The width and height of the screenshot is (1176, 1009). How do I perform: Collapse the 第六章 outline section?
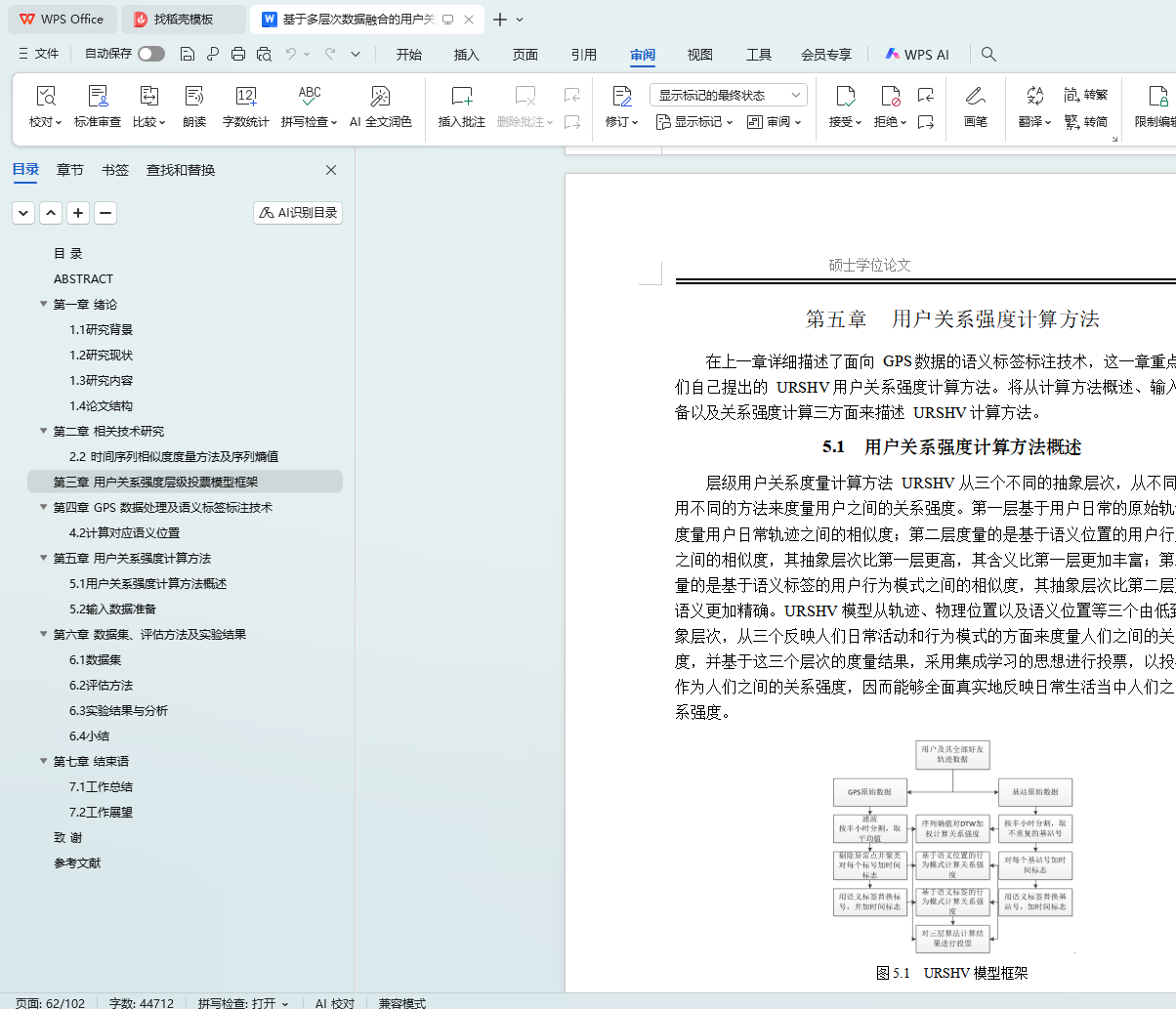point(43,634)
